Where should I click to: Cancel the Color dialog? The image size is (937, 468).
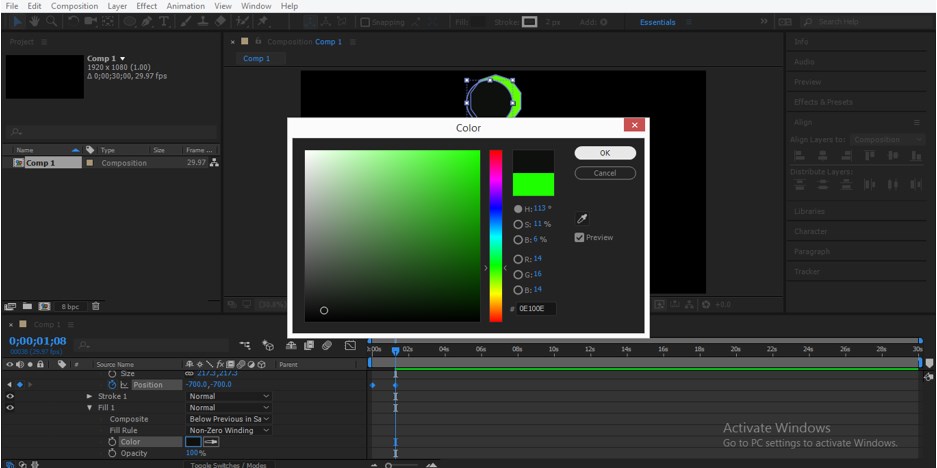pos(605,173)
